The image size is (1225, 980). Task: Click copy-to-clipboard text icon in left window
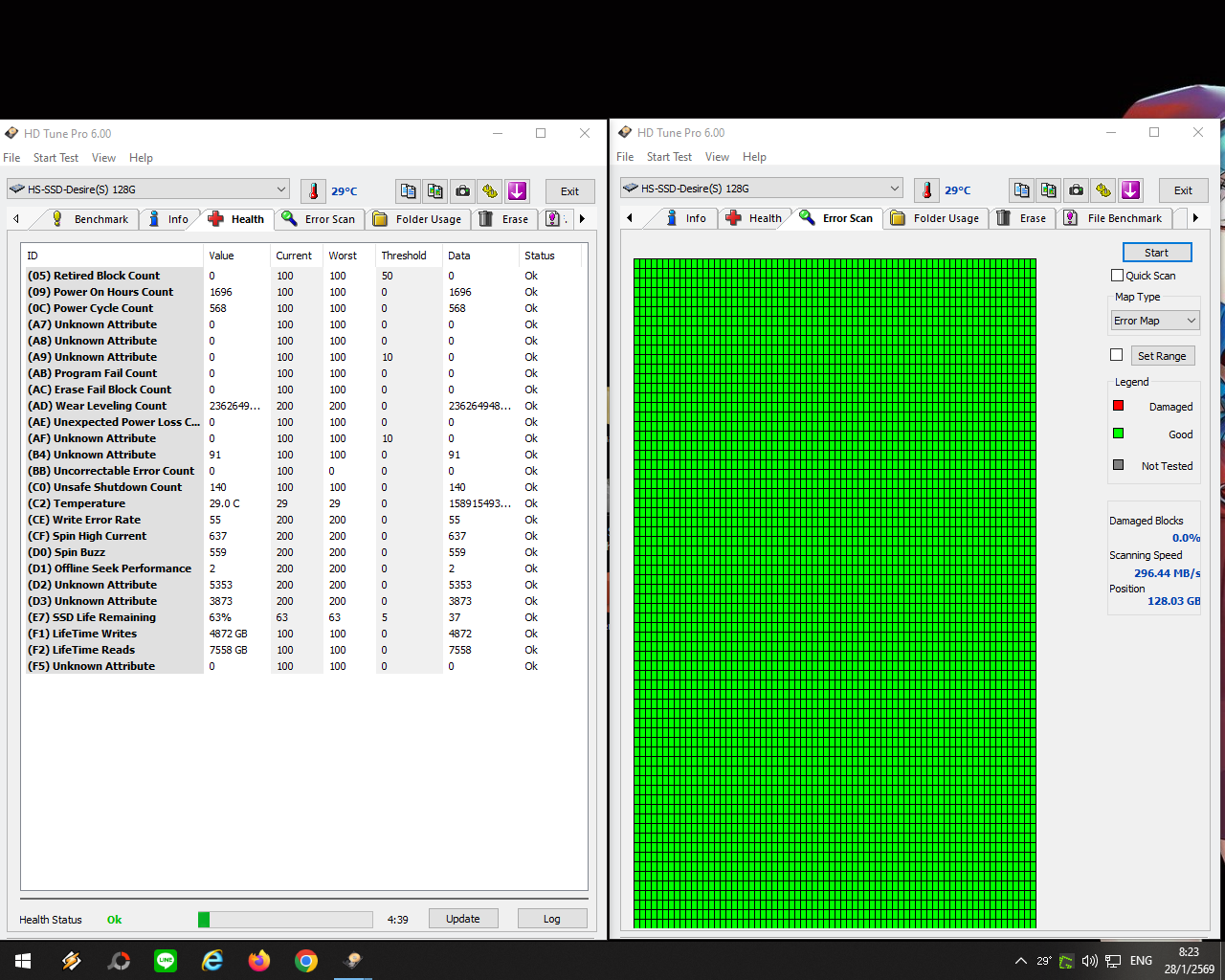pyautogui.click(x=409, y=190)
